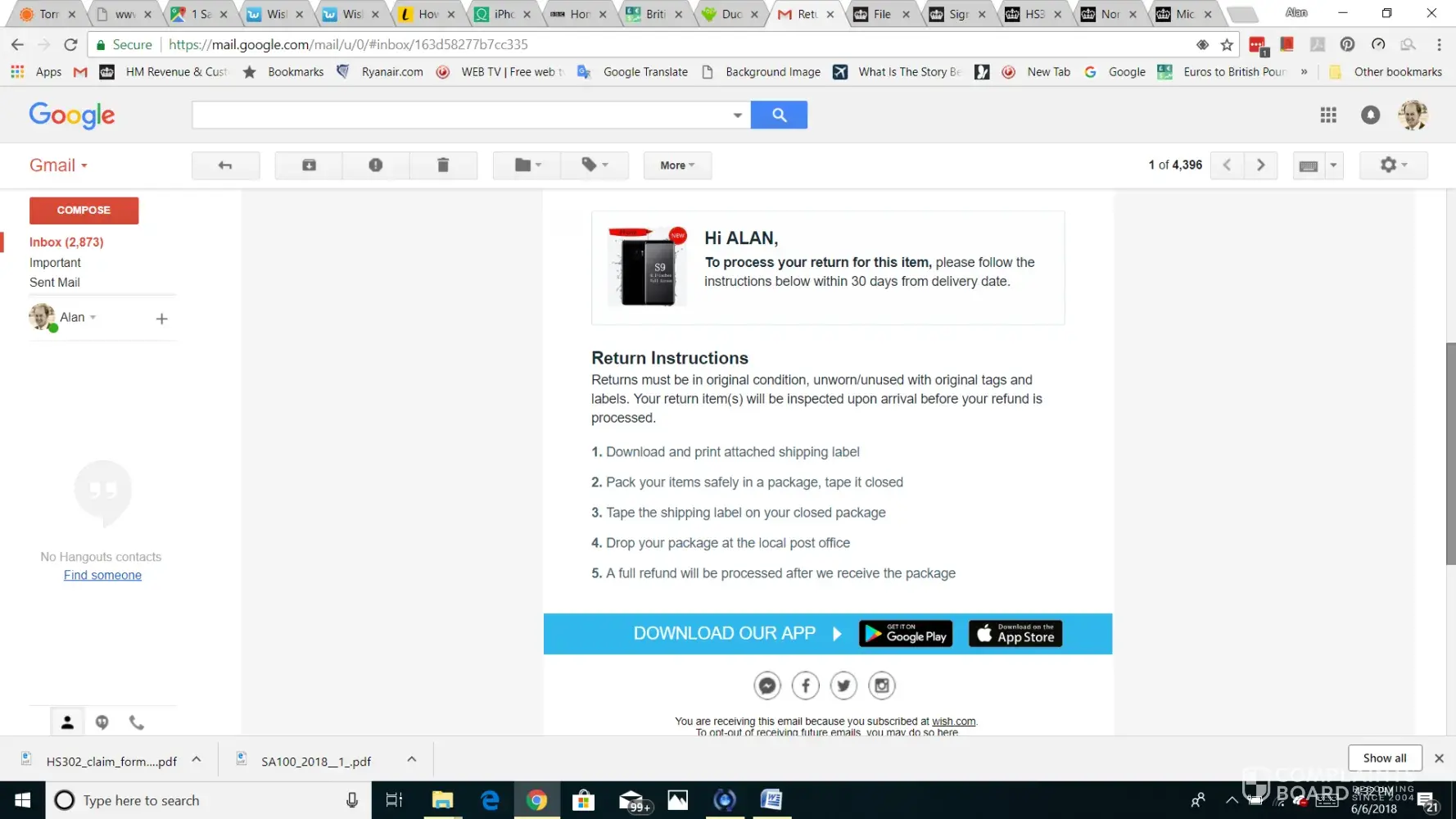Archive this email with the archive icon

click(309, 165)
